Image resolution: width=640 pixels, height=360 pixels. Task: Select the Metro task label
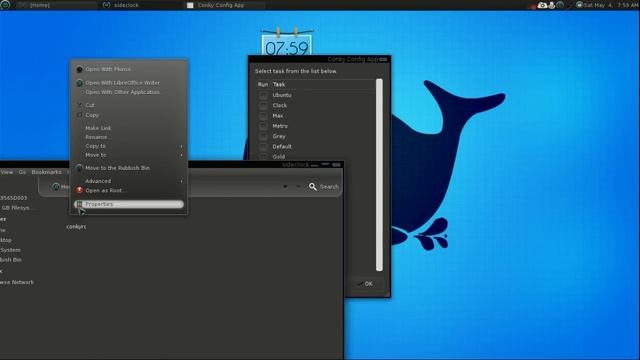[280, 126]
